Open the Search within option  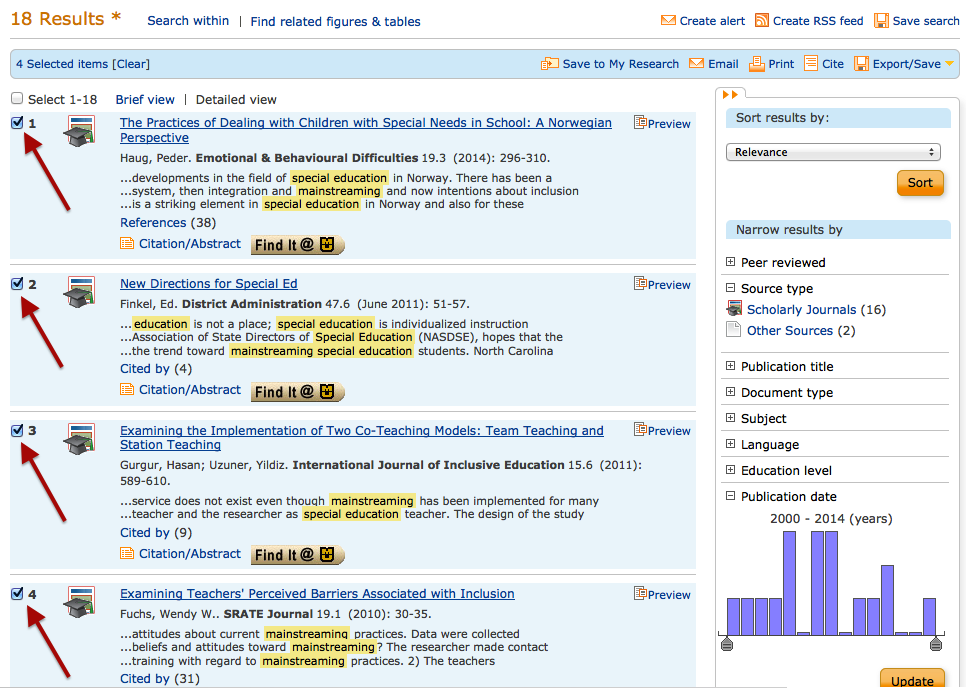188,20
